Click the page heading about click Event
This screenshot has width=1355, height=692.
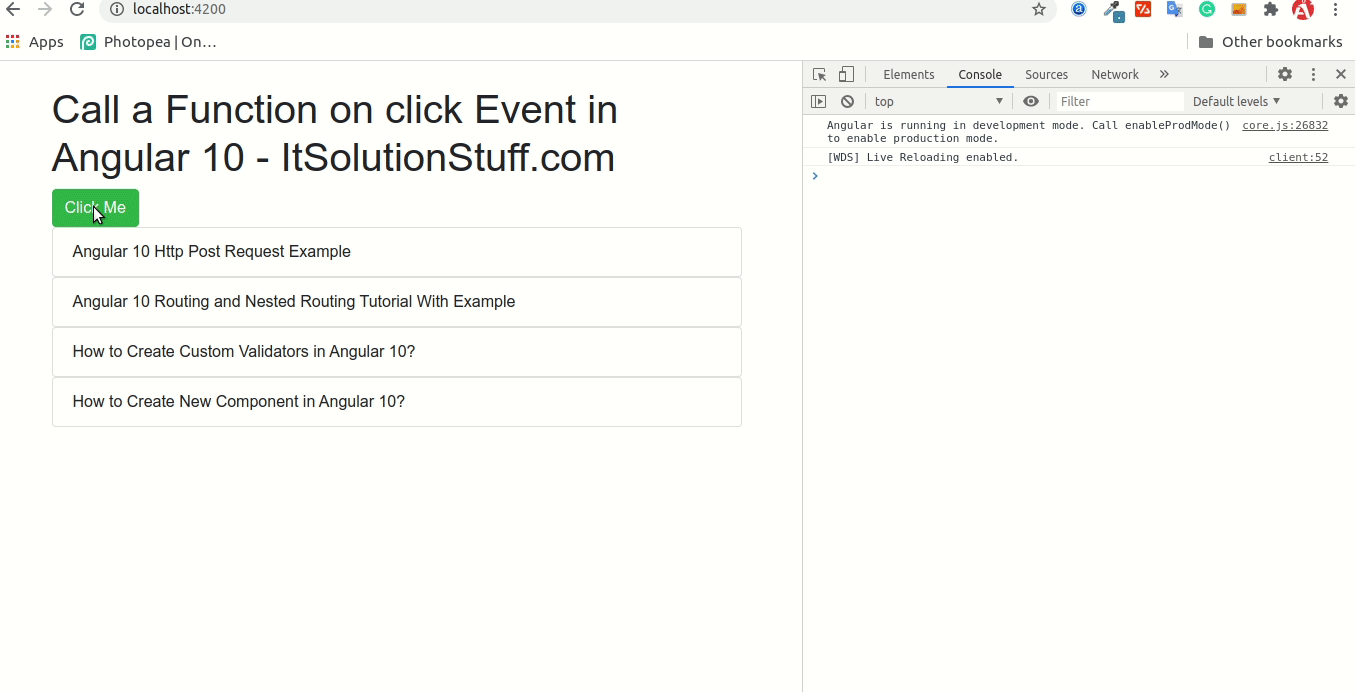[x=335, y=133]
